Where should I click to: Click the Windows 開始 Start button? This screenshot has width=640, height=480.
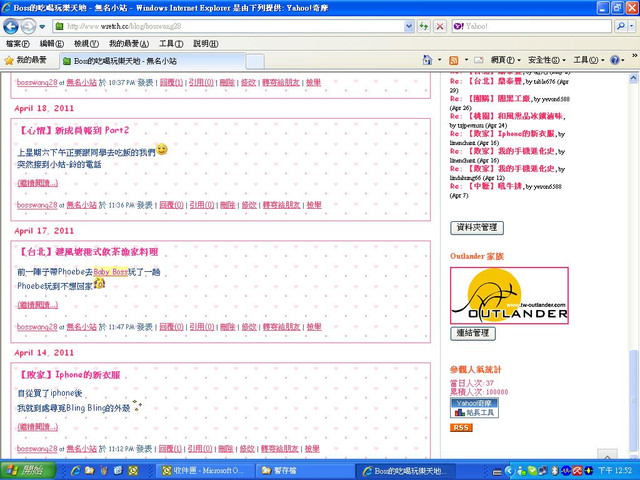pyautogui.click(x=28, y=471)
